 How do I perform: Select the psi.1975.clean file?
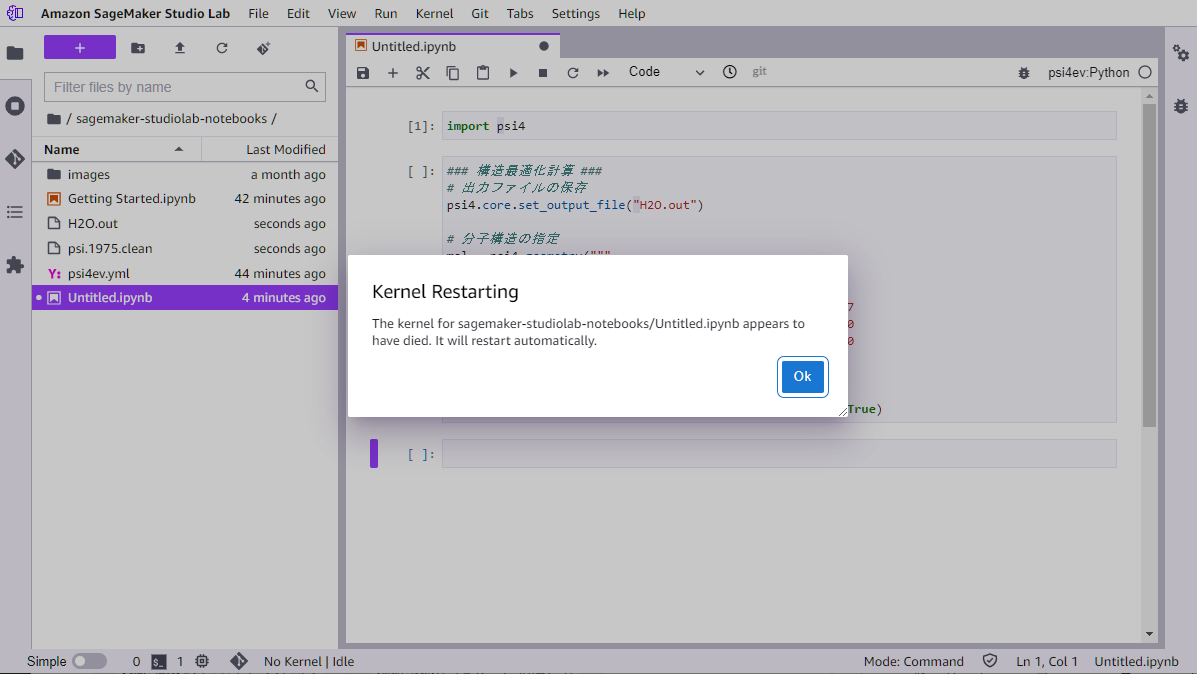(x=185, y=249)
